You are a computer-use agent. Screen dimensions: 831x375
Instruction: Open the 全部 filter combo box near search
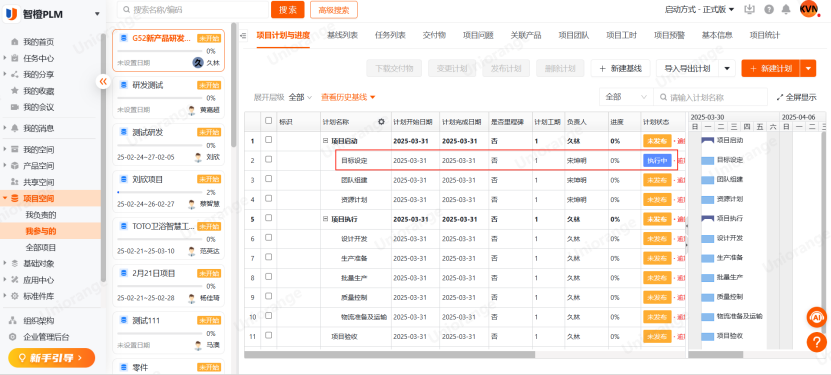[626, 97]
